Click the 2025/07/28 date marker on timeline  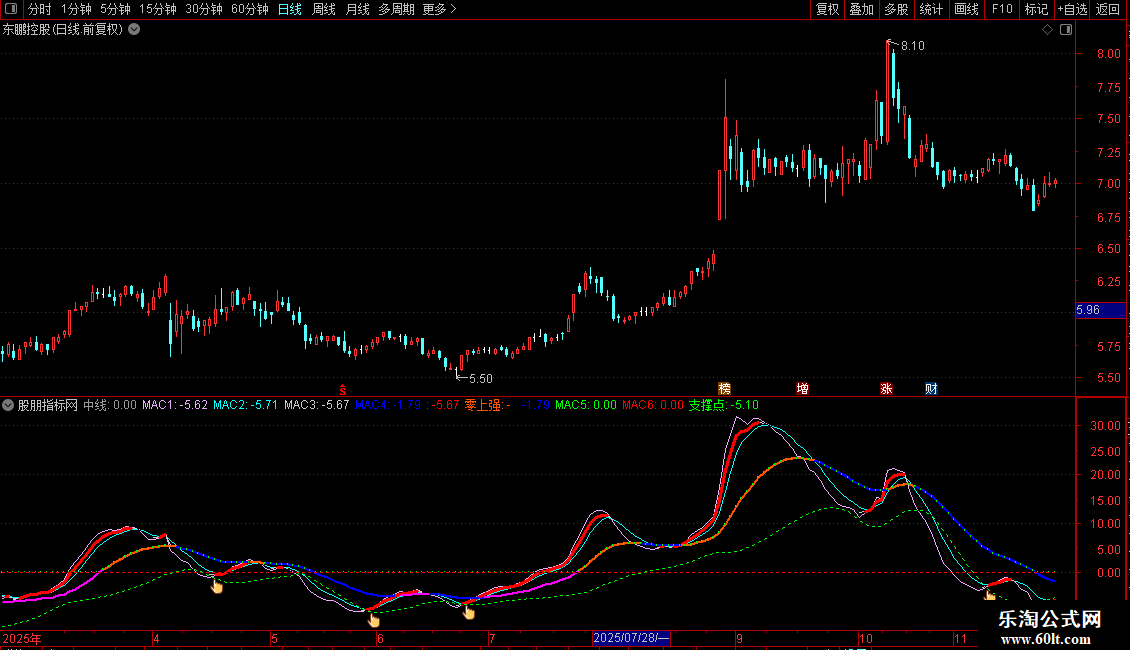coord(631,638)
